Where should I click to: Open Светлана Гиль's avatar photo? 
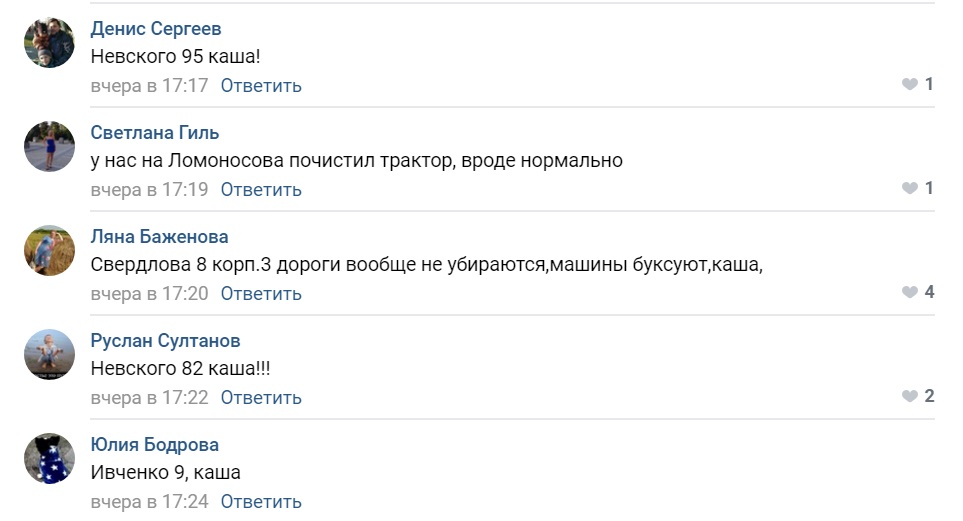tap(49, 146)
